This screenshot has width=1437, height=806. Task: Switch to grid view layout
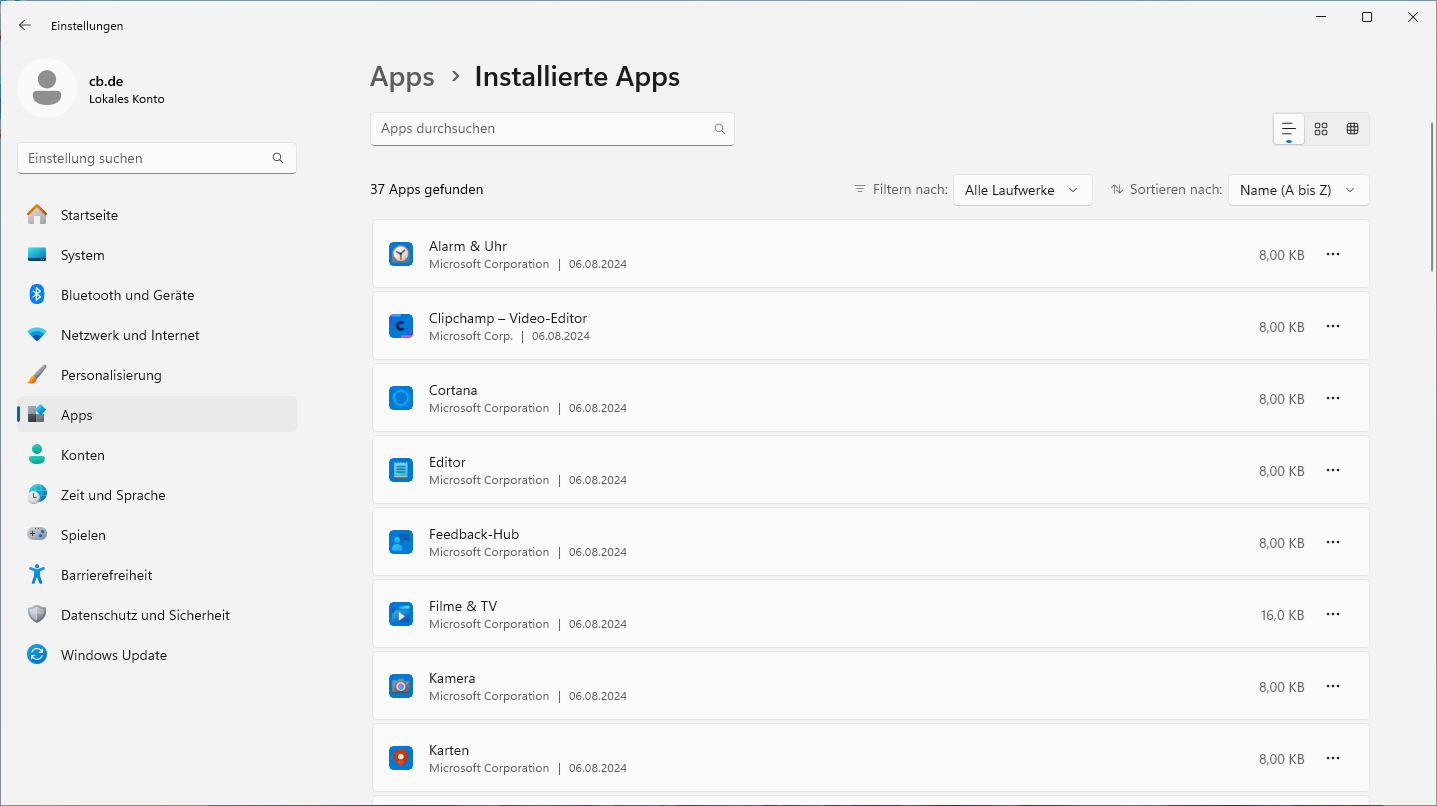click(1321, 129)
